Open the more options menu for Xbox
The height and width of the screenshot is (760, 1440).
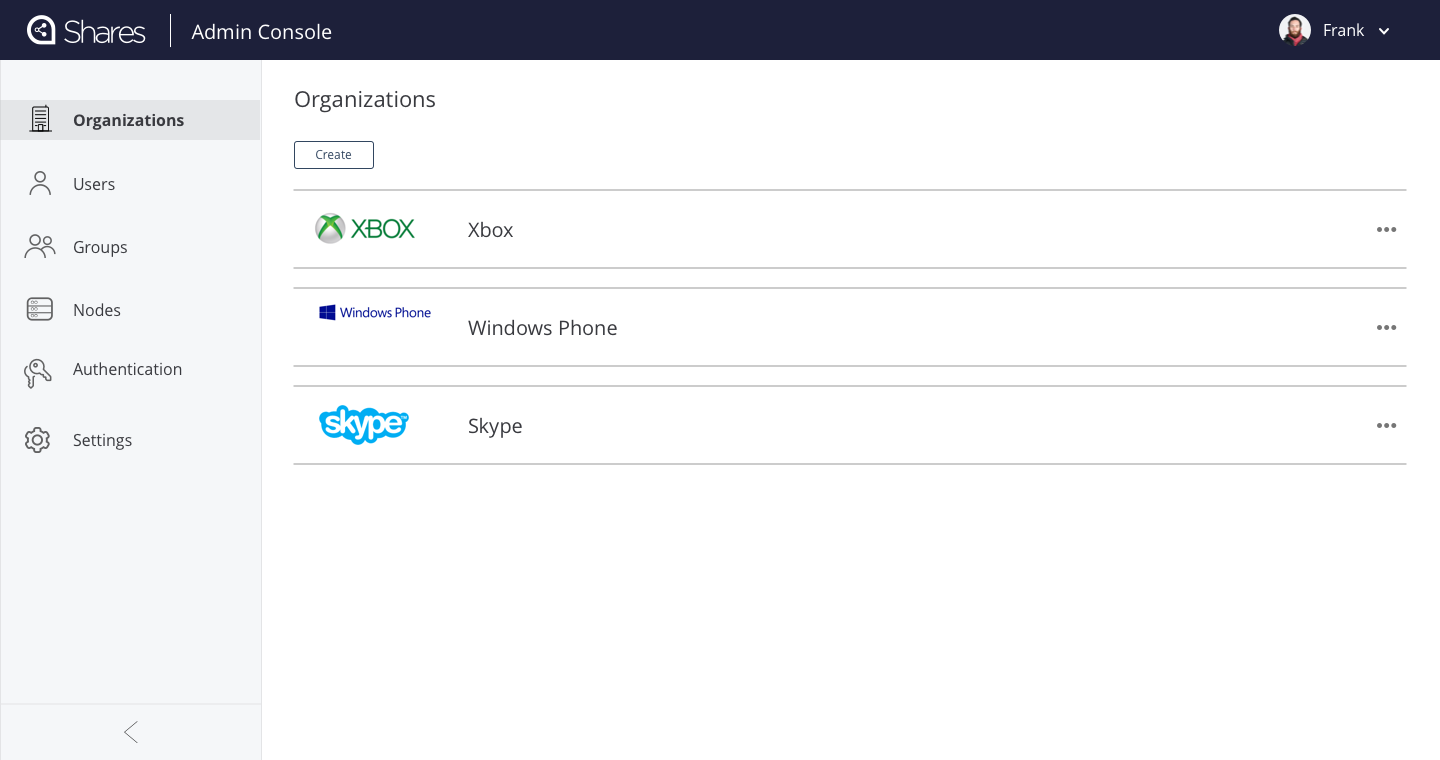tap(1386, 229)
